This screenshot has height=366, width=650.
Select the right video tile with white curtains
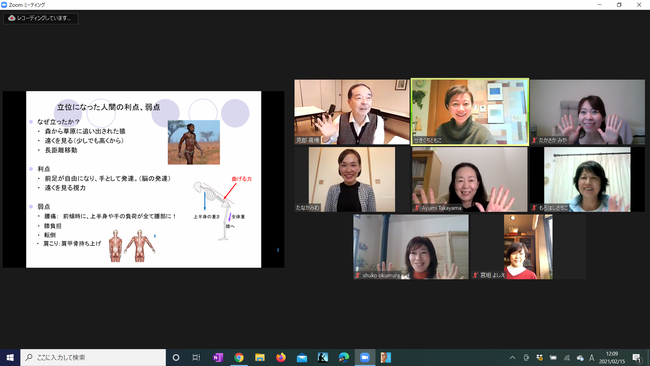tap(587, 179)
